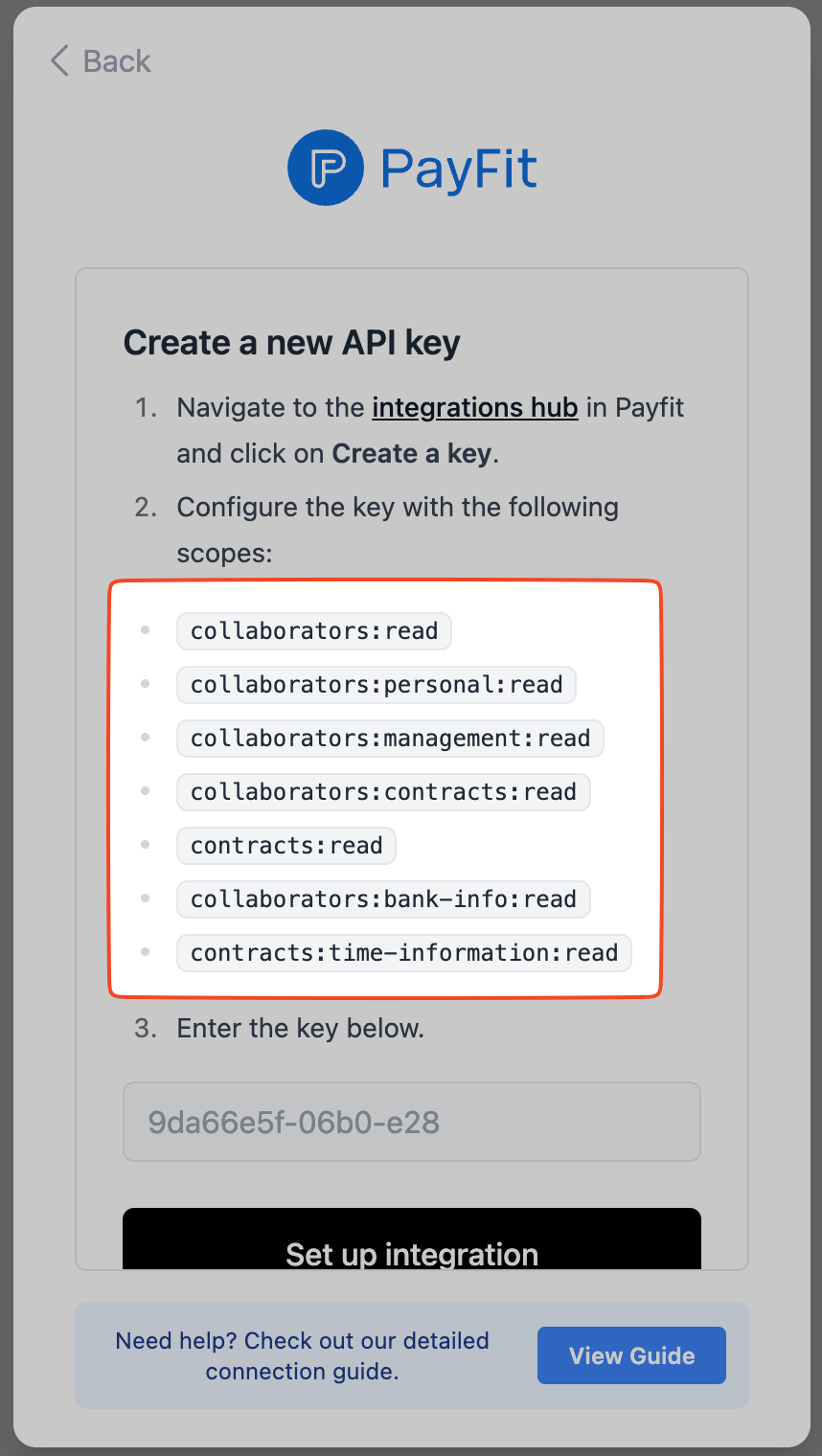This screenshot has height=1456, width=822.
Task: Click the collaborators:contracts:read scope
Action: tap(383, 792)
